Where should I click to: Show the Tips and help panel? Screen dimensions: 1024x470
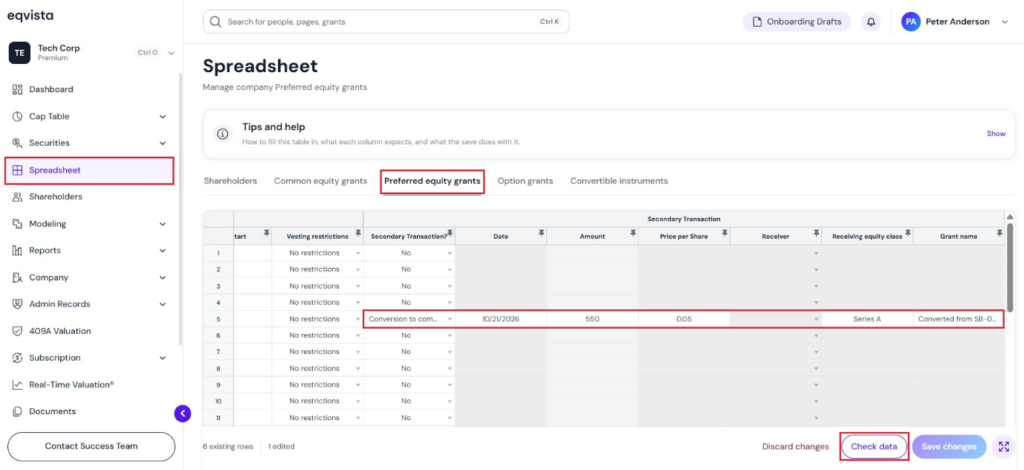[996, 133]
